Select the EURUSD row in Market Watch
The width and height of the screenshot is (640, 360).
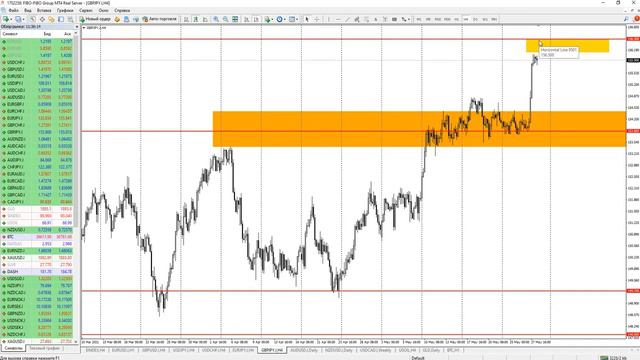click(37, 76)
